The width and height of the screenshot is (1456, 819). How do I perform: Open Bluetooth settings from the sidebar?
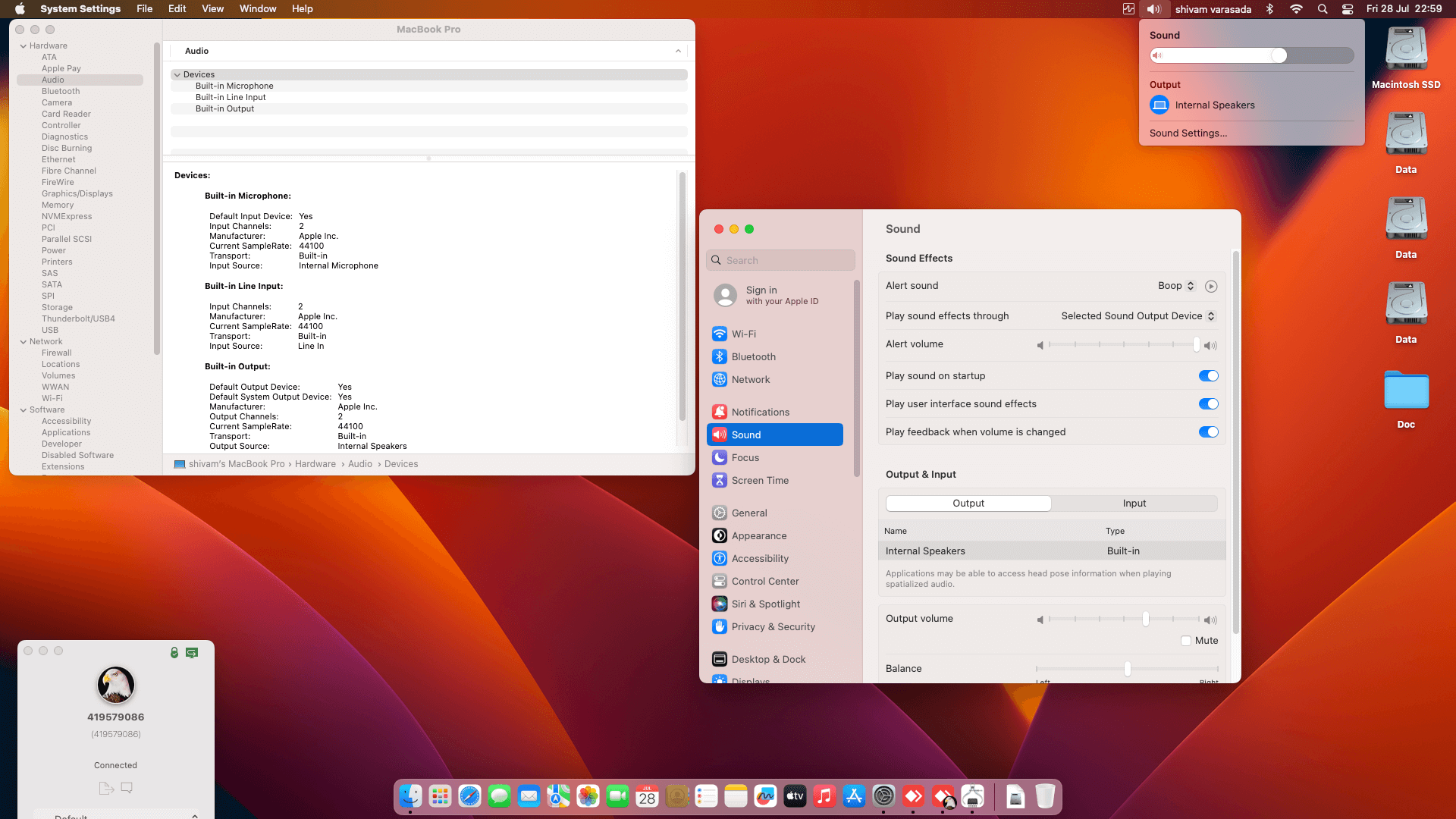[x=754, y=356]
